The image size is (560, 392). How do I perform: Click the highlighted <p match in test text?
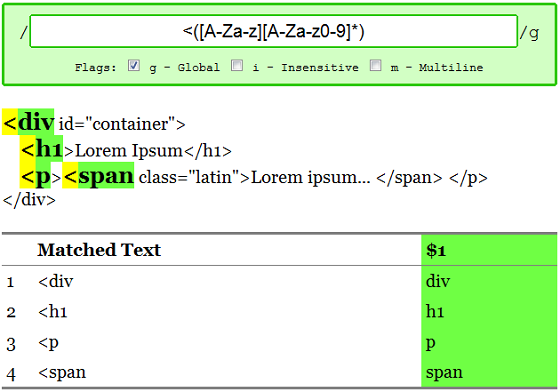[35, 176]
